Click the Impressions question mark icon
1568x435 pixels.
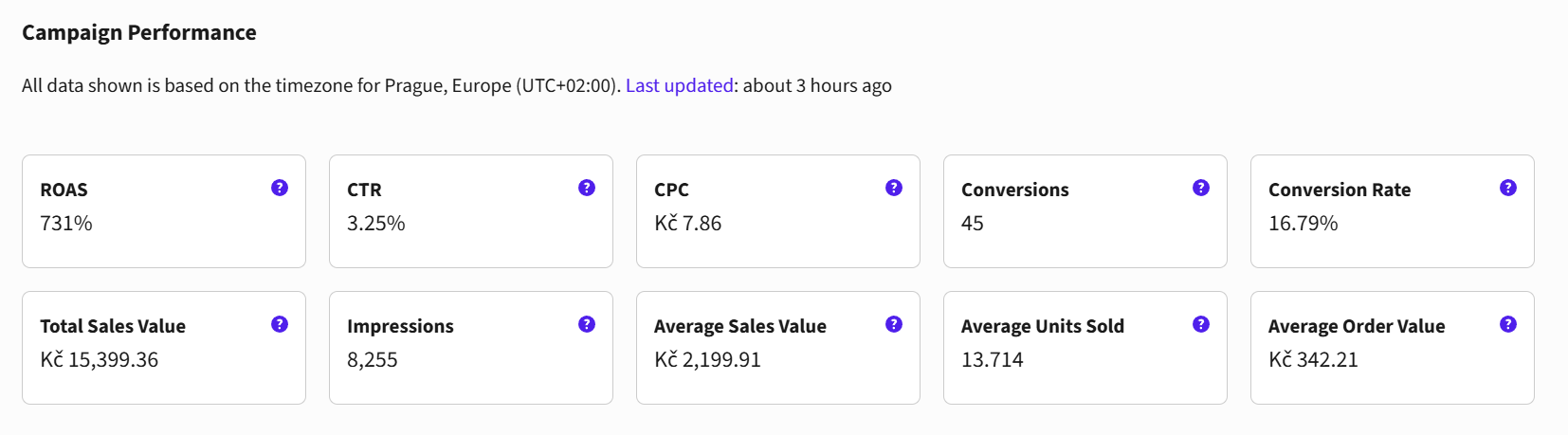(587, 324)
